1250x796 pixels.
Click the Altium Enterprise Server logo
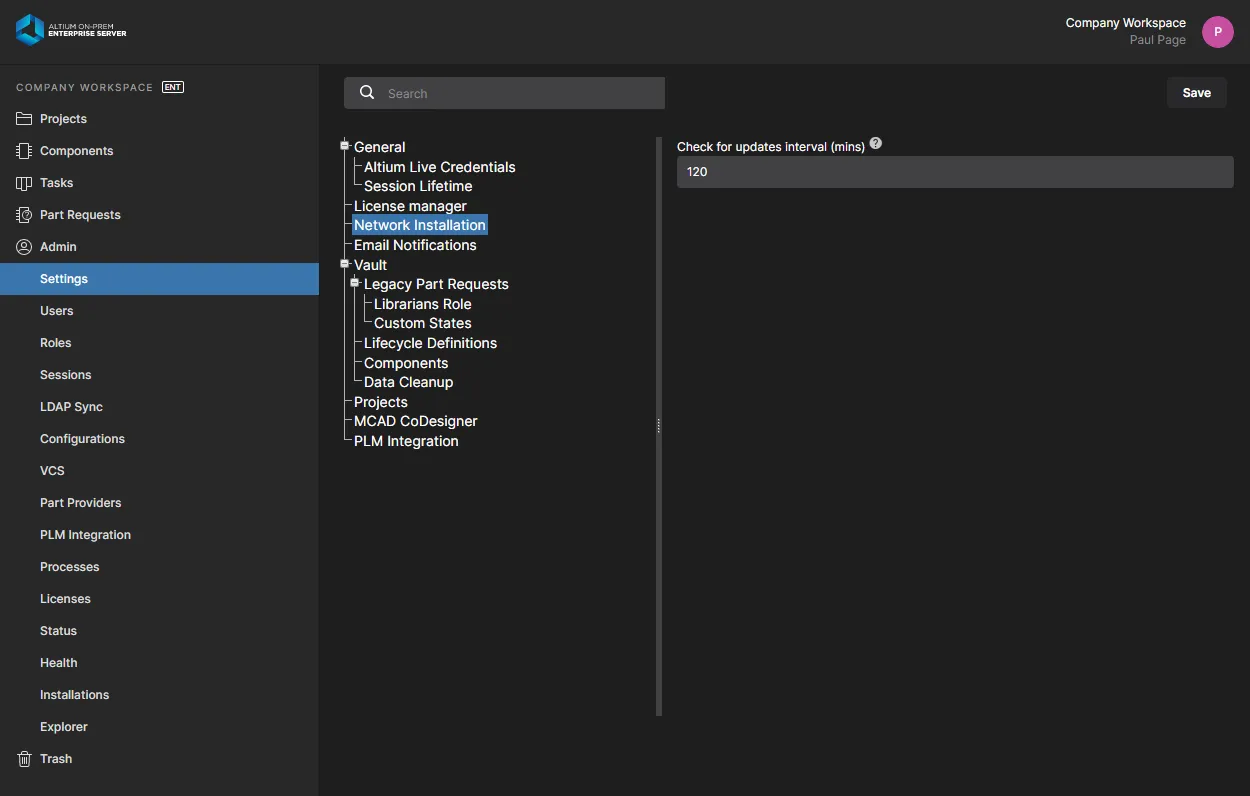(71, 30)
